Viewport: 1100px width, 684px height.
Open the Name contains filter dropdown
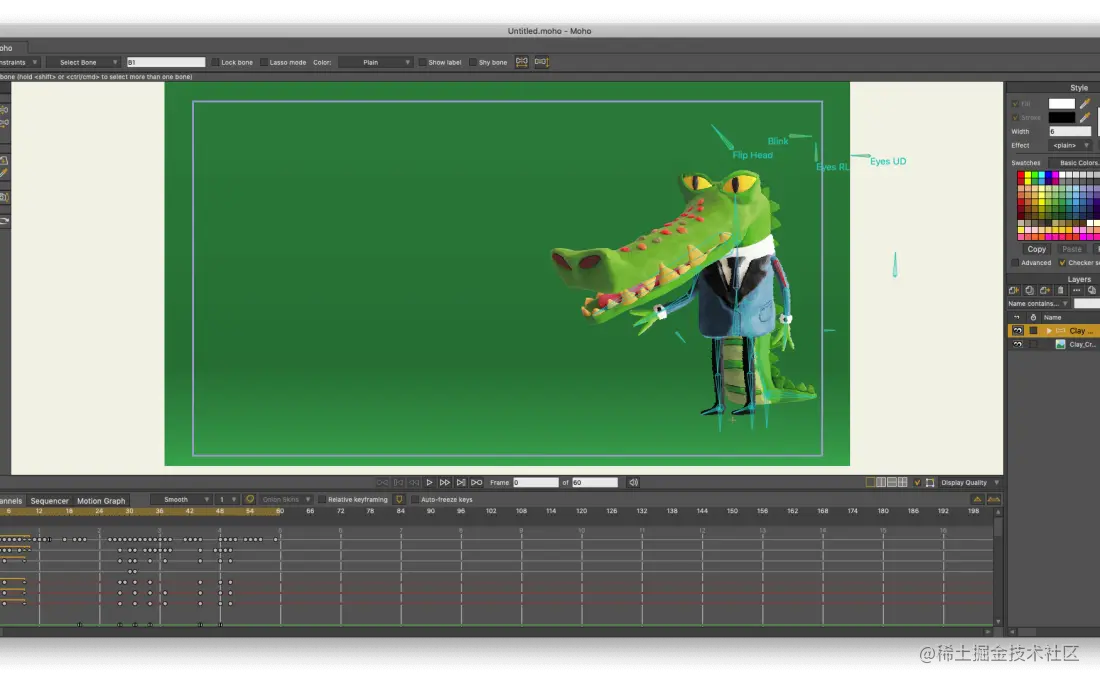pyautogui.click(x=1038, y=304)
